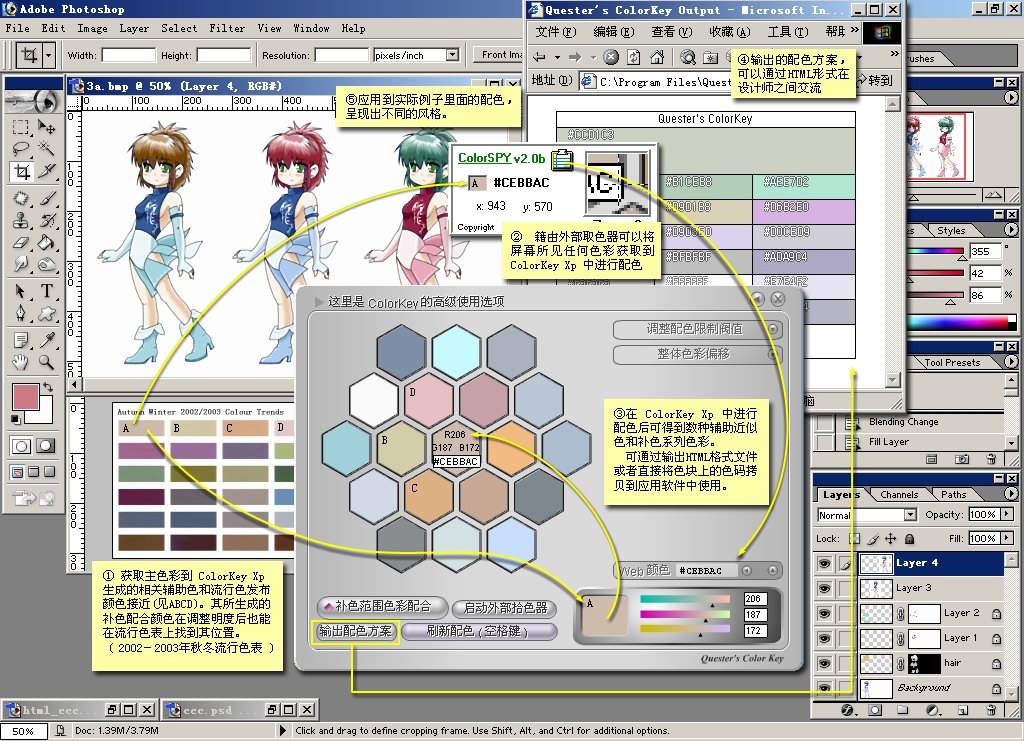Switch to the Paths tab
This screenshot has width=1024, height=741.
[x=953, y=495]
